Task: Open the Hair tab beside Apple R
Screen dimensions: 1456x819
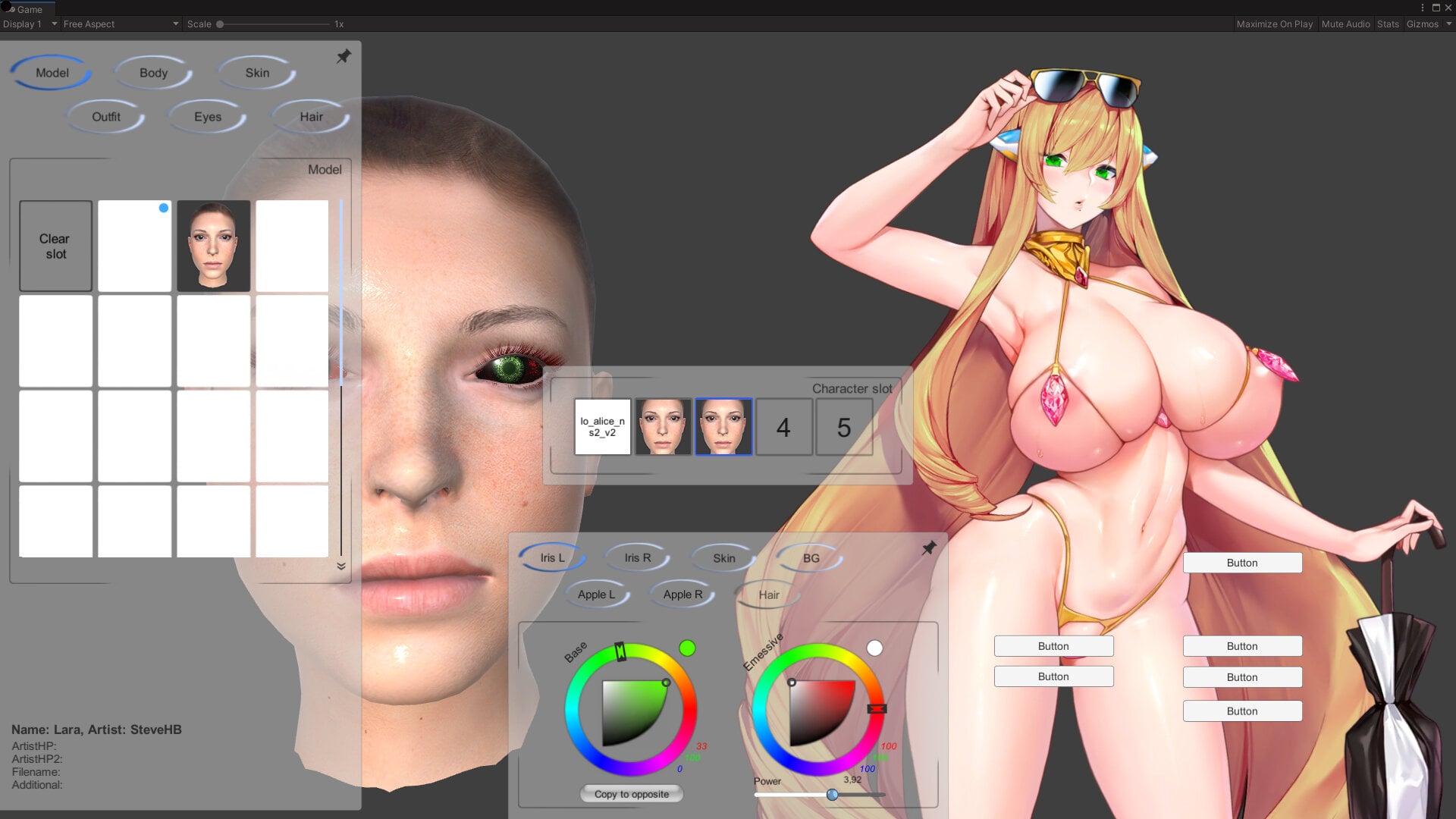Action: pos(769,595)
